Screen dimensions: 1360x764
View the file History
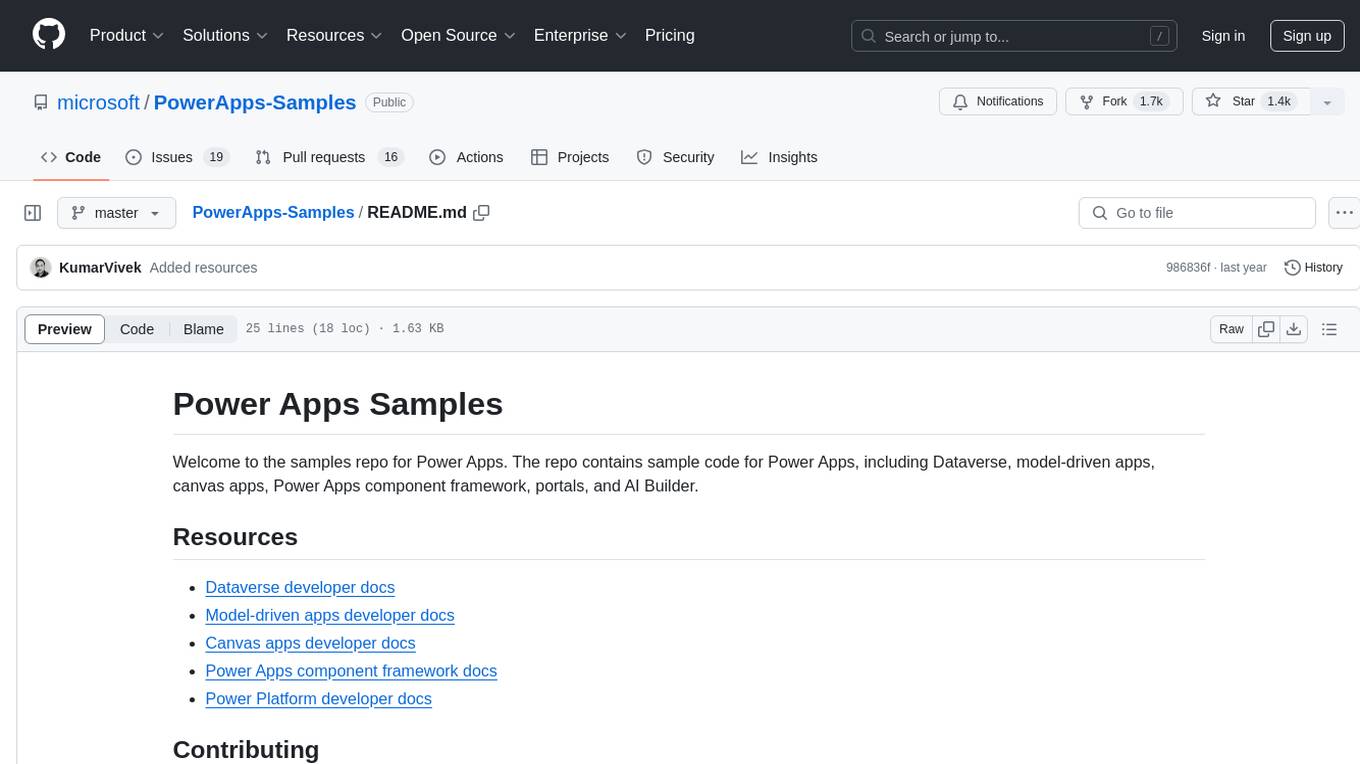[x=1313, y=267]
